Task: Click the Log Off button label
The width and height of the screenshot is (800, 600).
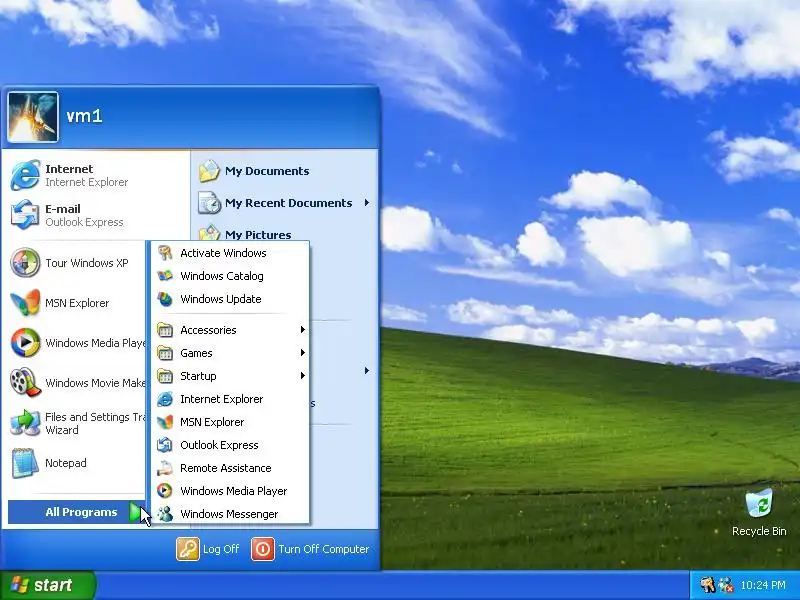Action: [221, 549]
